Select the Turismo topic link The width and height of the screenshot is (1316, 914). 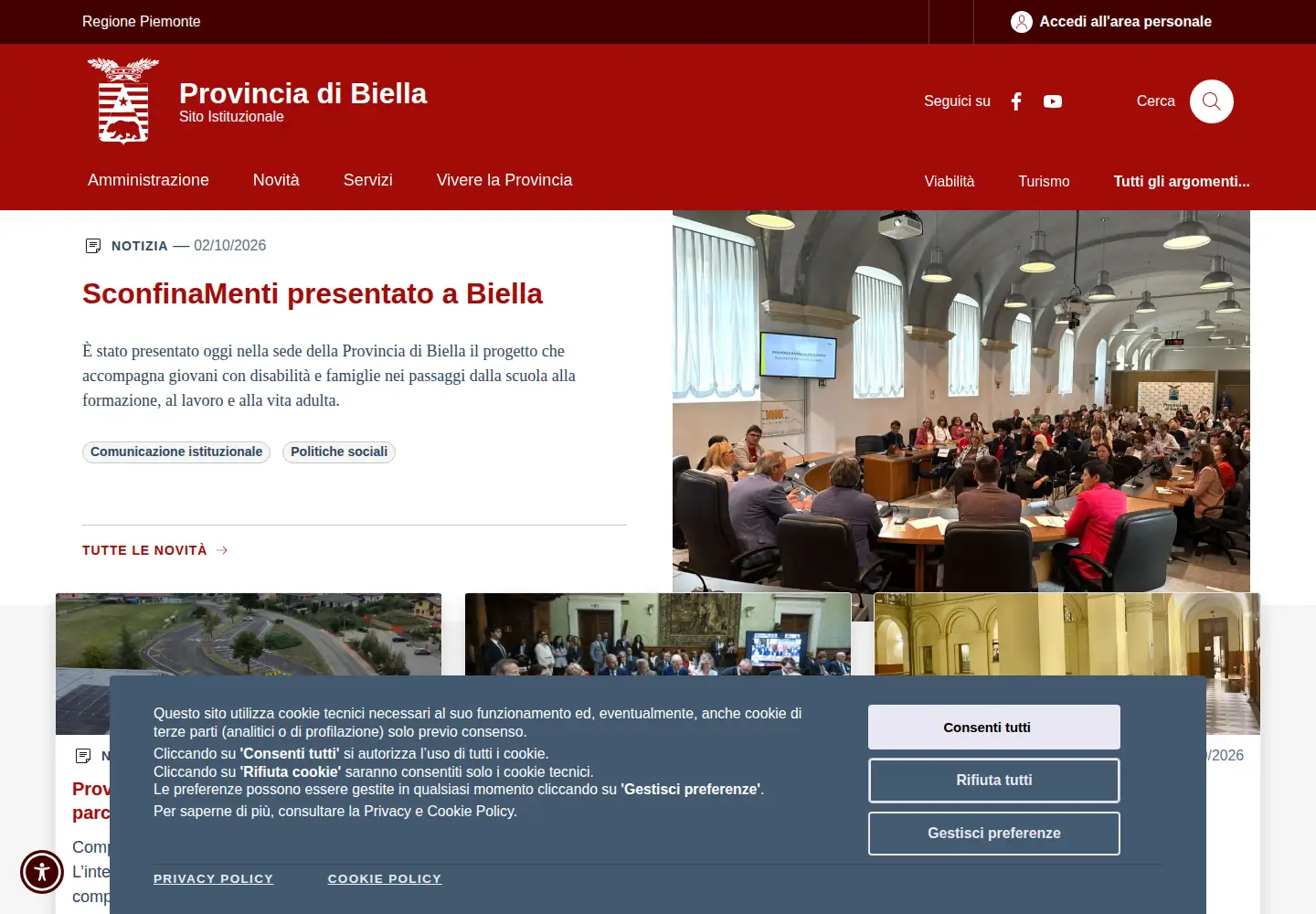coord(1044,181)
